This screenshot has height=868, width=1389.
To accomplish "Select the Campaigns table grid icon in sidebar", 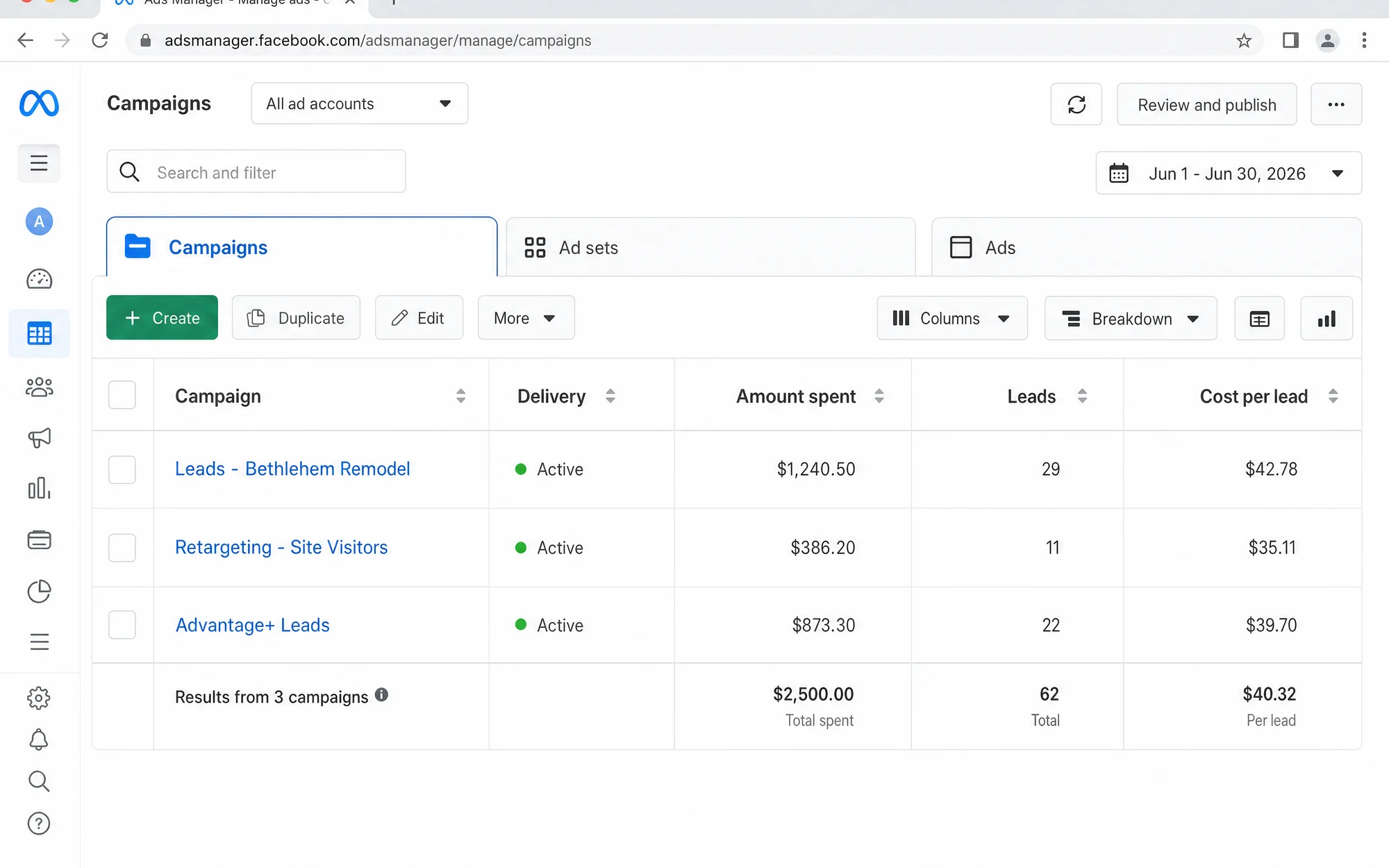I will click(x=39, y=333).
